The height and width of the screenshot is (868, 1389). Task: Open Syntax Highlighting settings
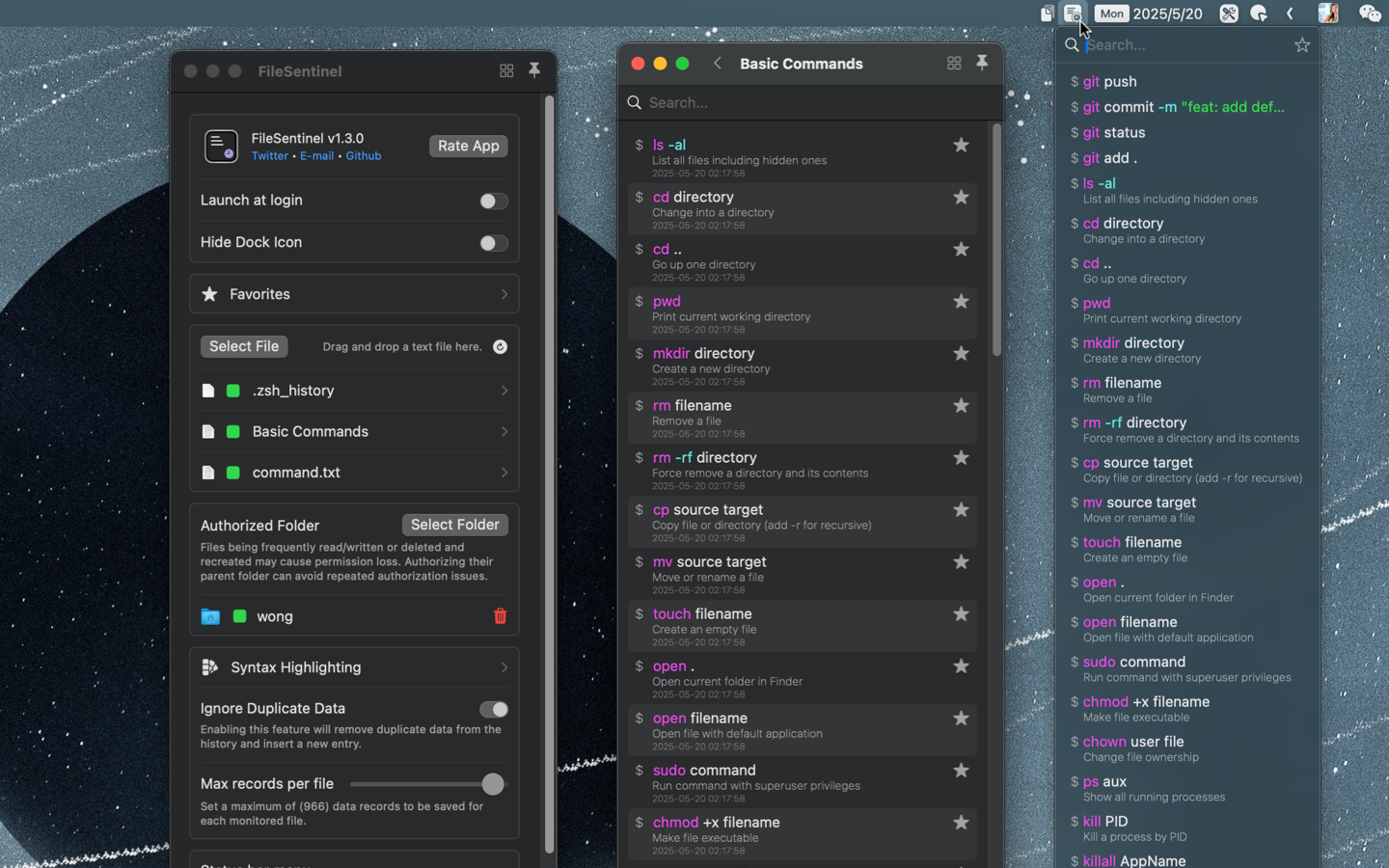click(x=353, y=666)
